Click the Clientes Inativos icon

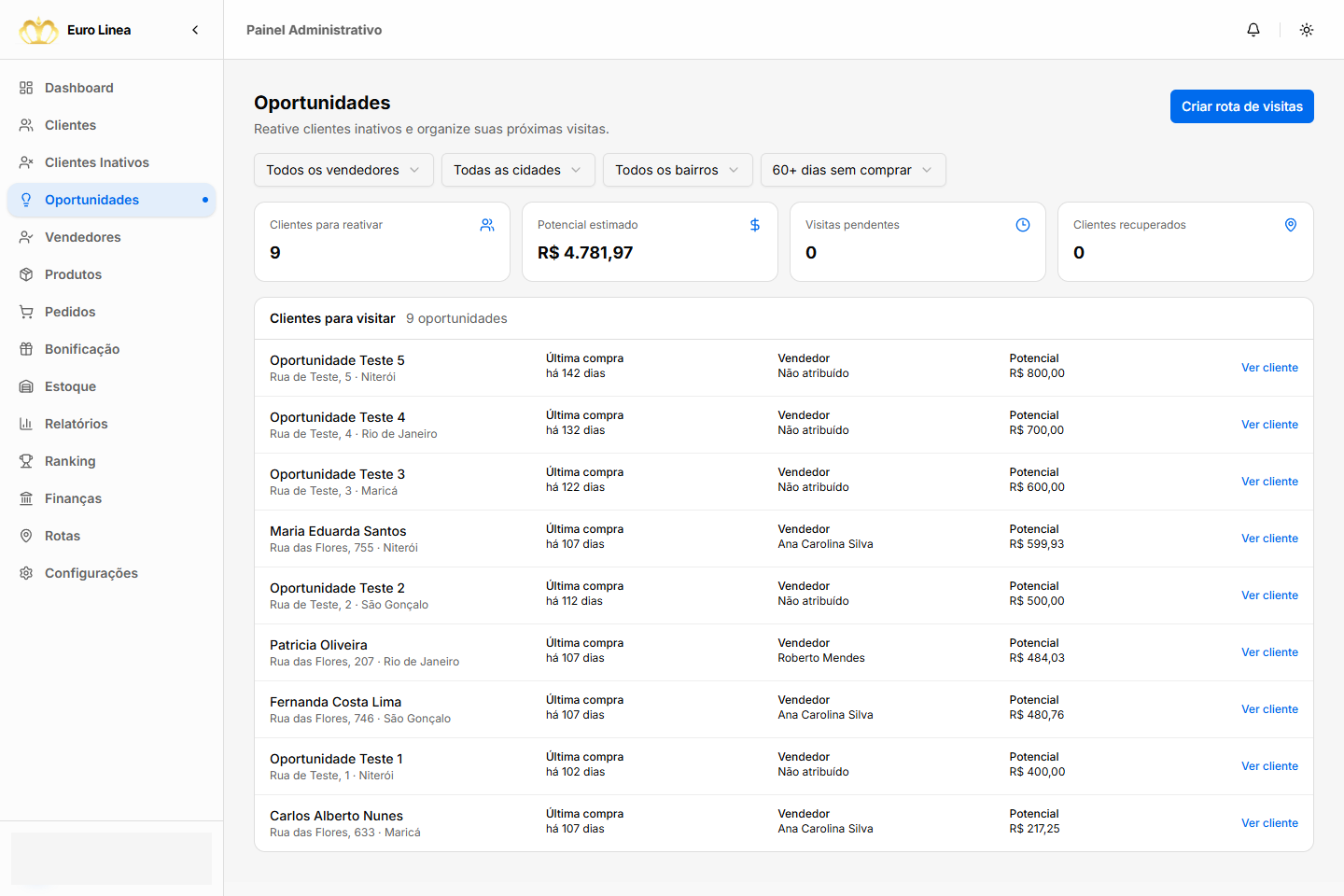click(x=26, y=162)
